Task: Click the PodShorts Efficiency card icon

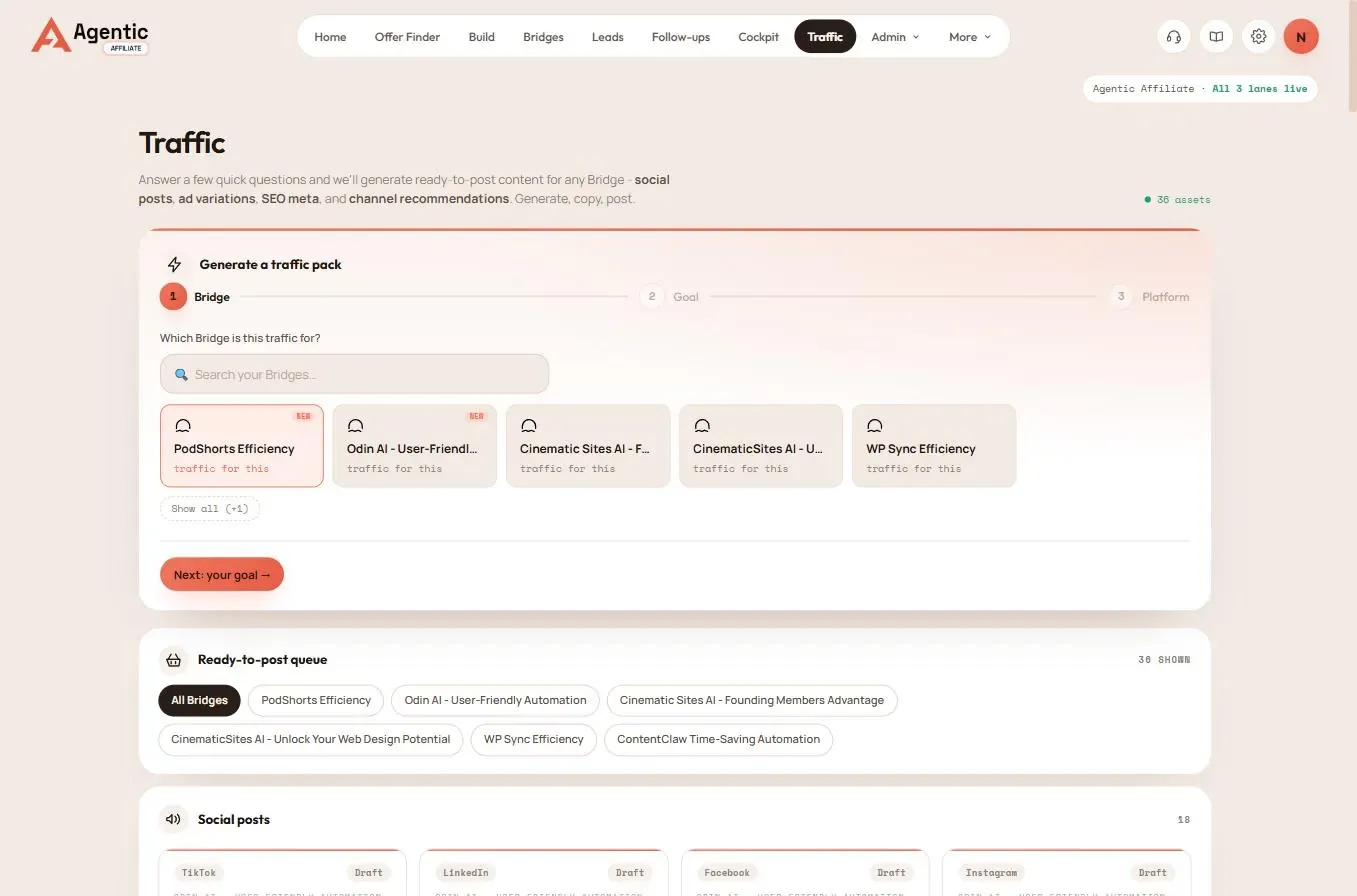Action: pyautogui.click(x=183, y=426)
